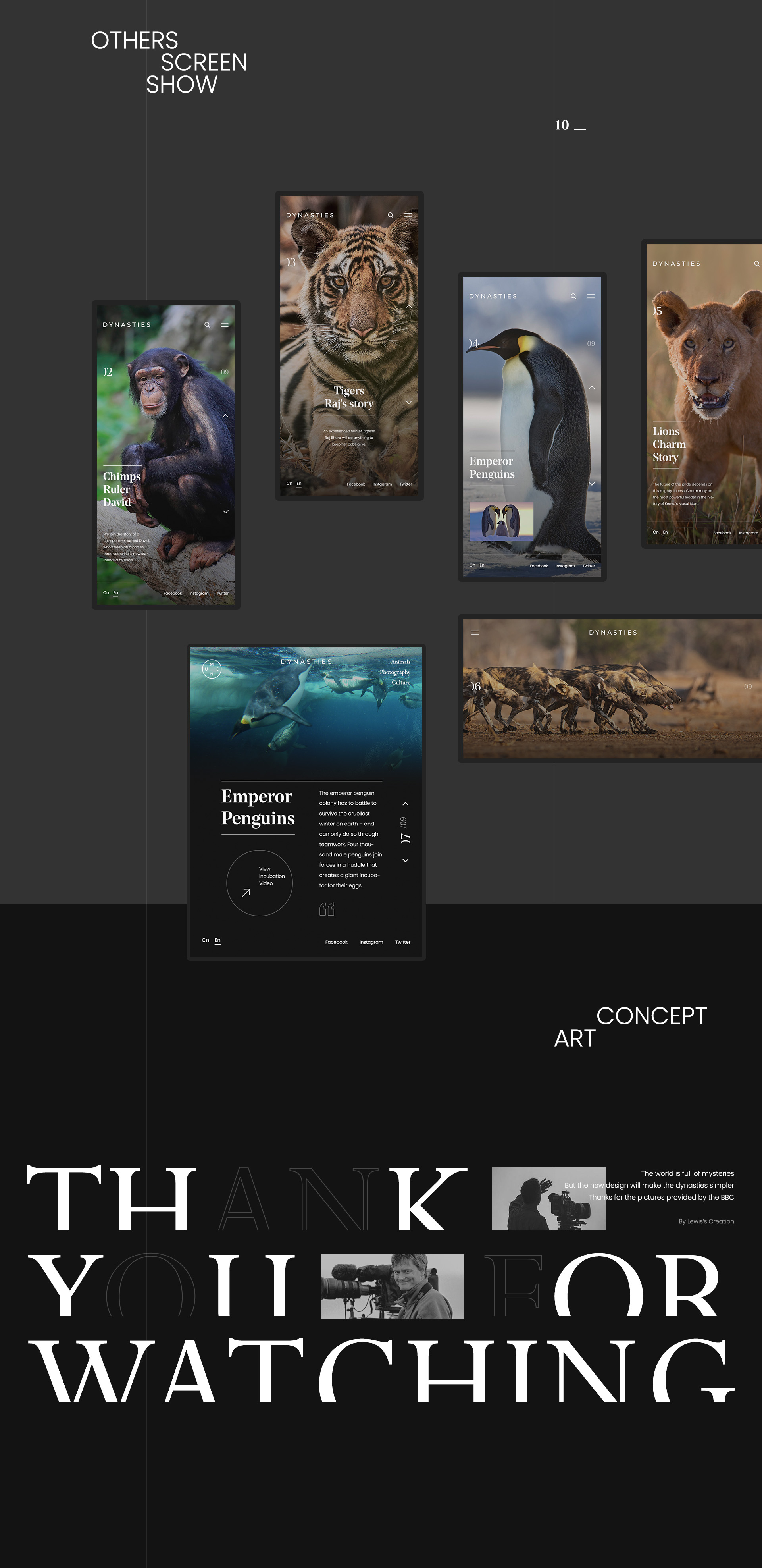Click 'By Lewis's Creation' credit text

coord(706,1221)
